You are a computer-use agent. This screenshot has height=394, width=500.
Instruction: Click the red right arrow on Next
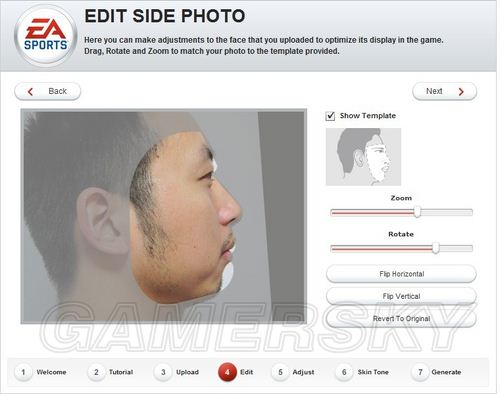pyautogui.click(x=461, y=92)
